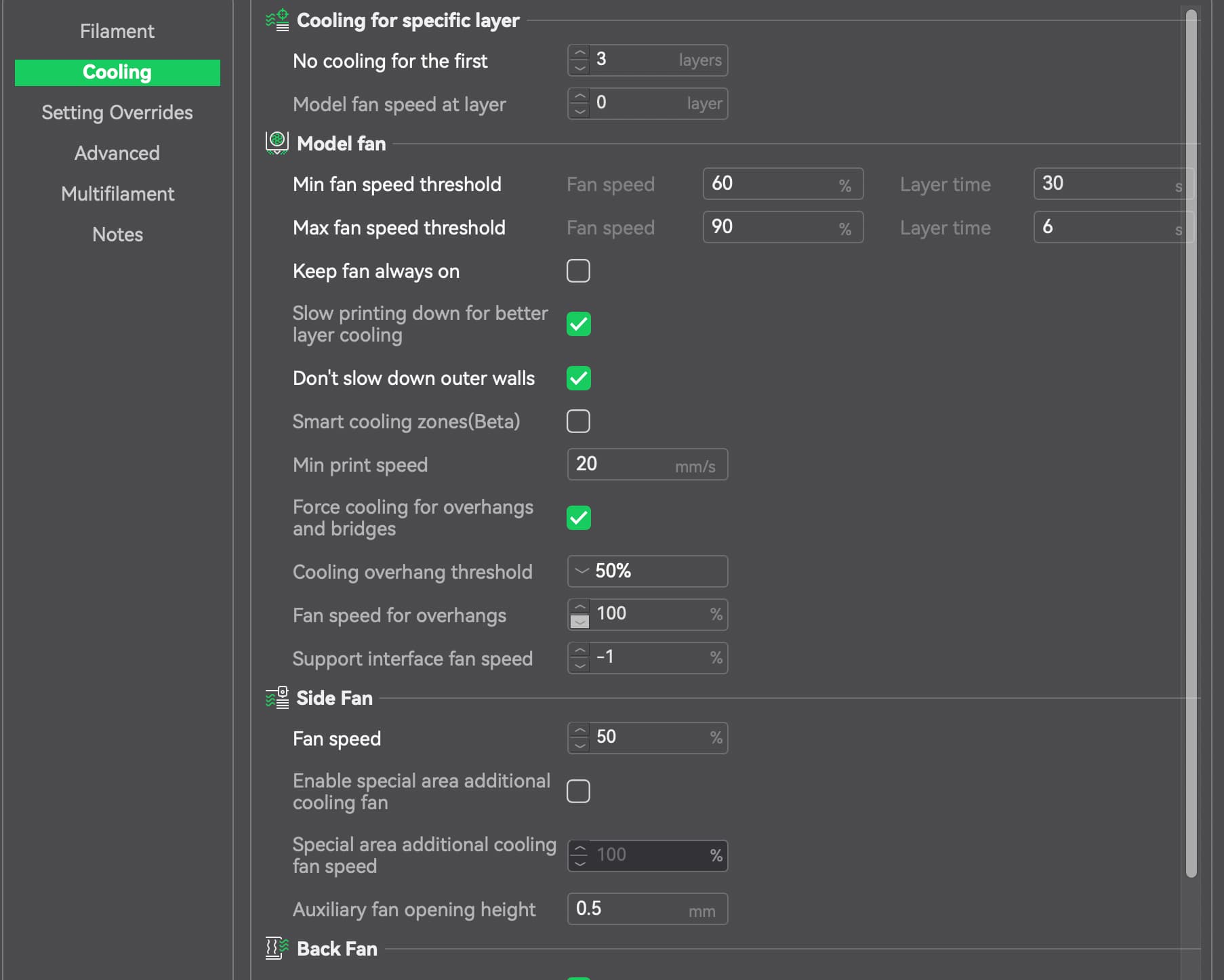
Task: Select the Multifilament tab
Action: tap(117, 194)
